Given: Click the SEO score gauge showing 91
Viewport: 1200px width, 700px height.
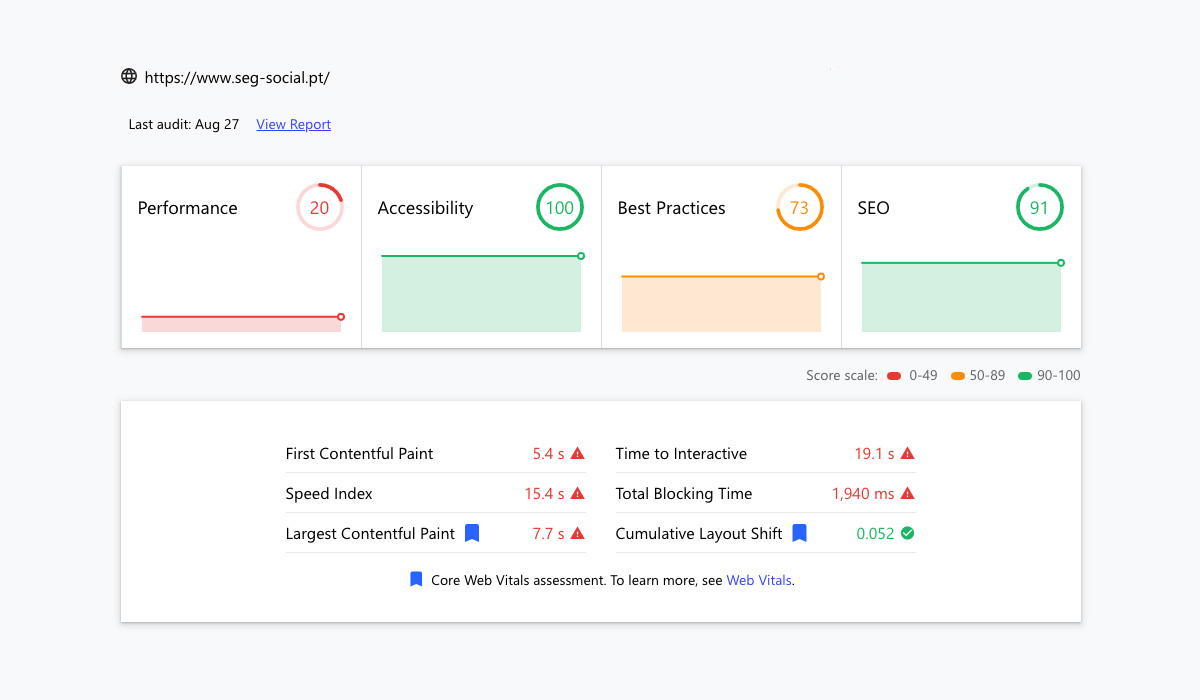Looking at the screenshot, I should click(x=1040, y=208).
